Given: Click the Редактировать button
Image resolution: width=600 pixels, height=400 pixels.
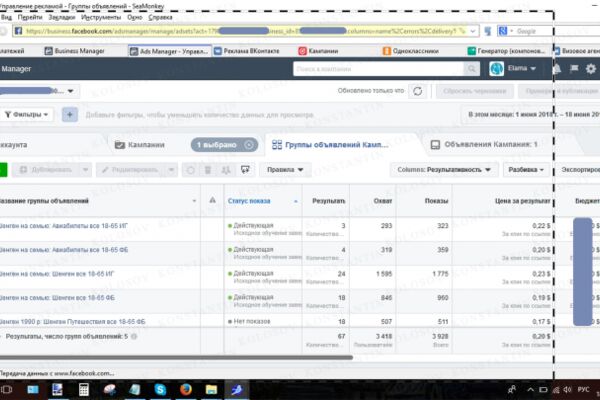Looking at the screenshot, I should pyautogui.click(x=130, y=170).
